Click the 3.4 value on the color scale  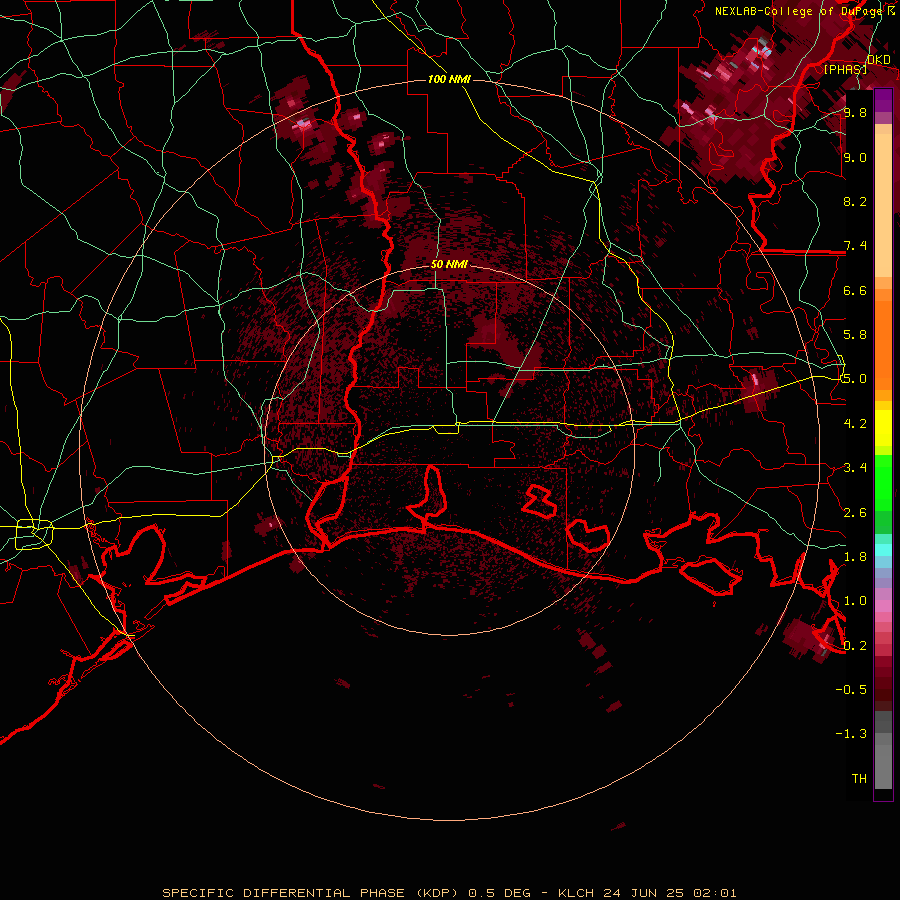point(855,468)
